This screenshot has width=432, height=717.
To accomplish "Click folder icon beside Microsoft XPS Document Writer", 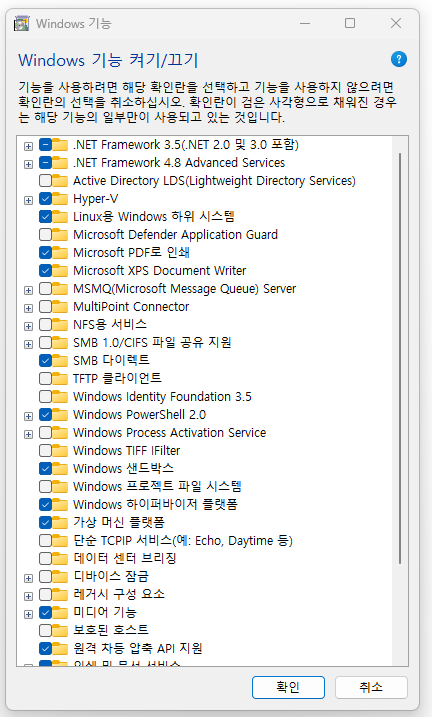I will point(60,271).
